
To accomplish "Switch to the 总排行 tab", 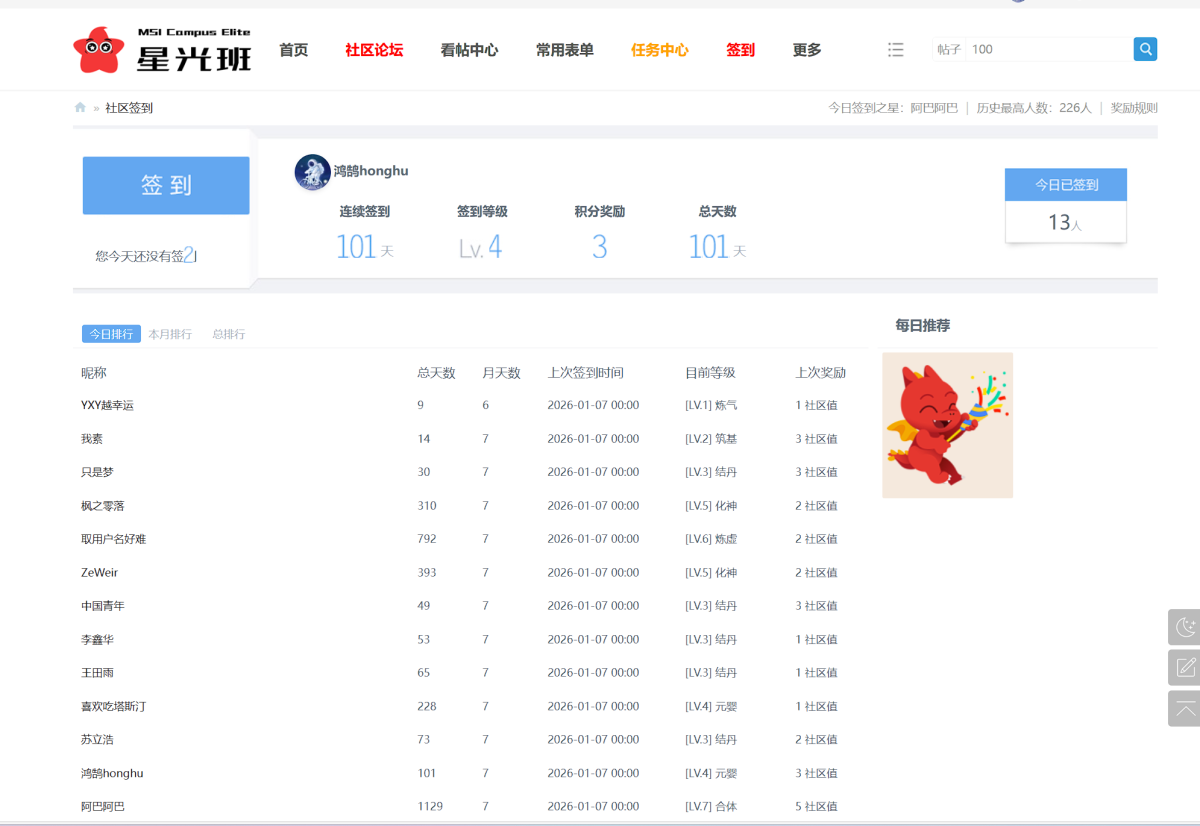I will (228, 334).
